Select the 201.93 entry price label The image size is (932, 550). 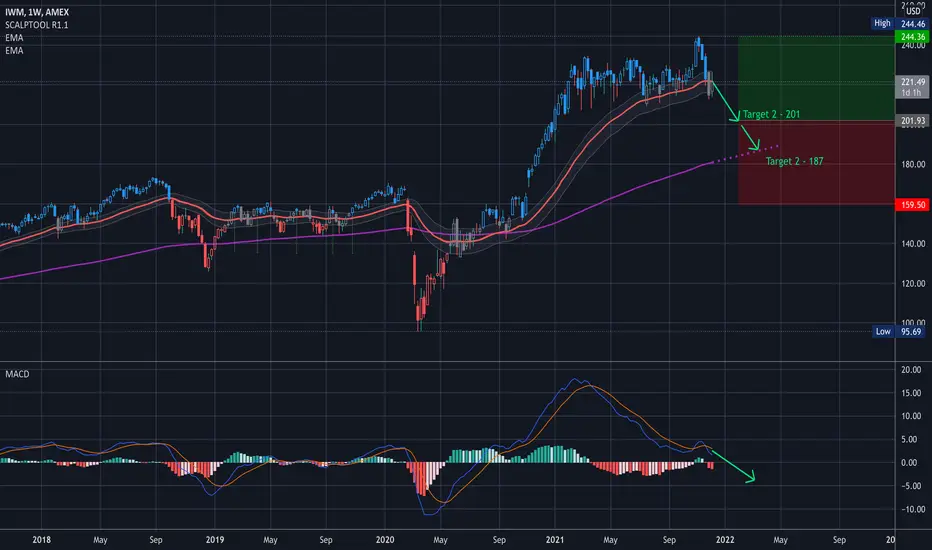click(912, 121)
